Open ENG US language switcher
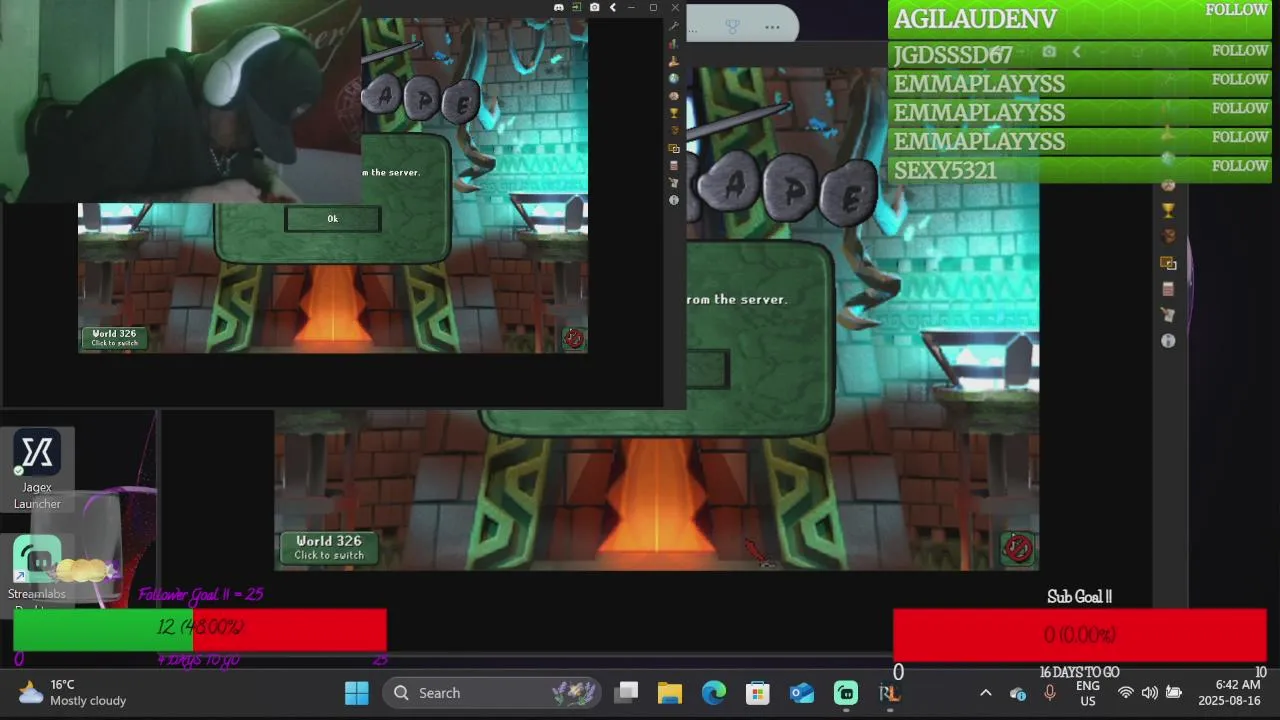 (x=1088, y=693)
